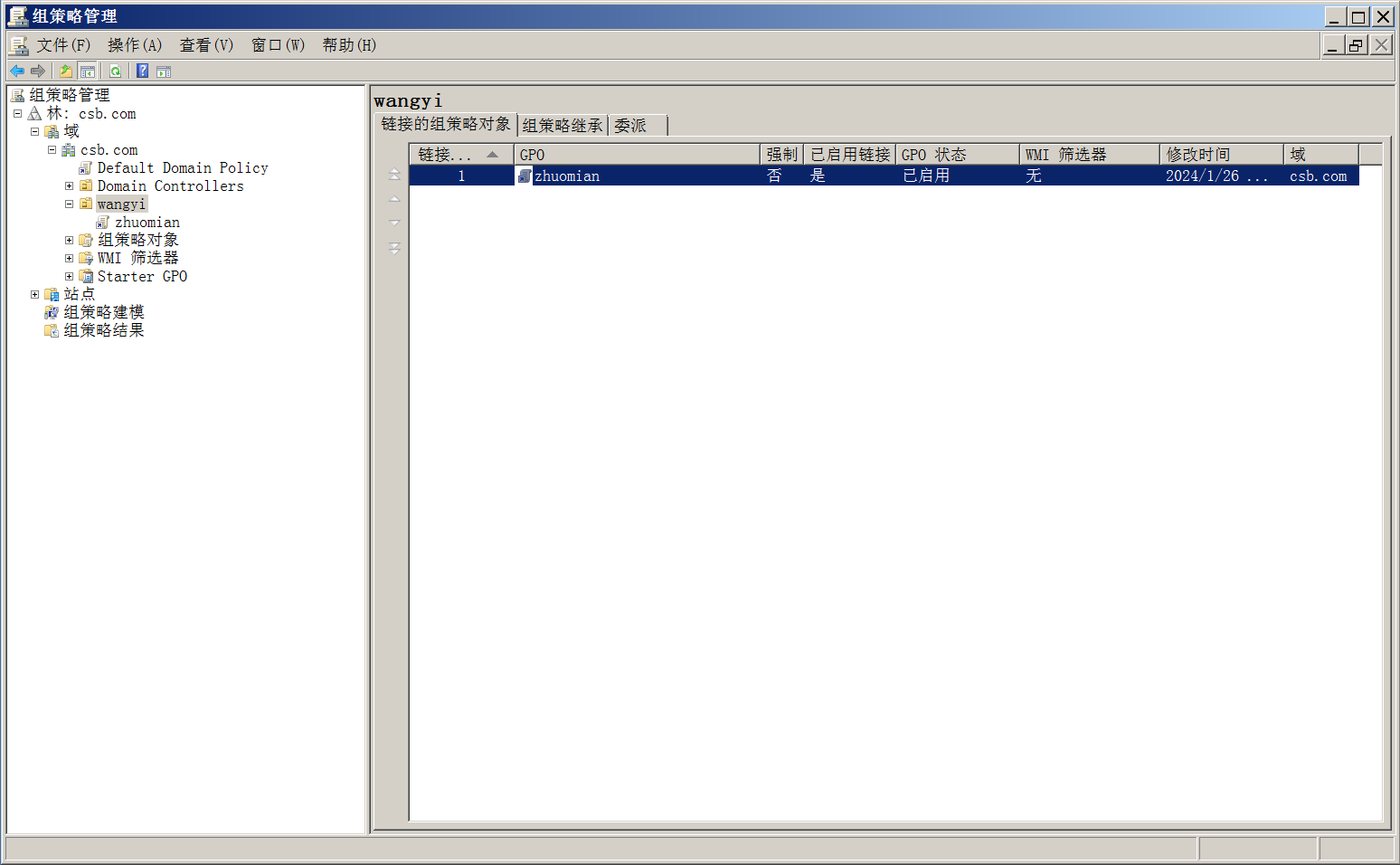Sort by the GPO column header
1400x865 pixels.
pyautogui.click(x=637, y=155)
